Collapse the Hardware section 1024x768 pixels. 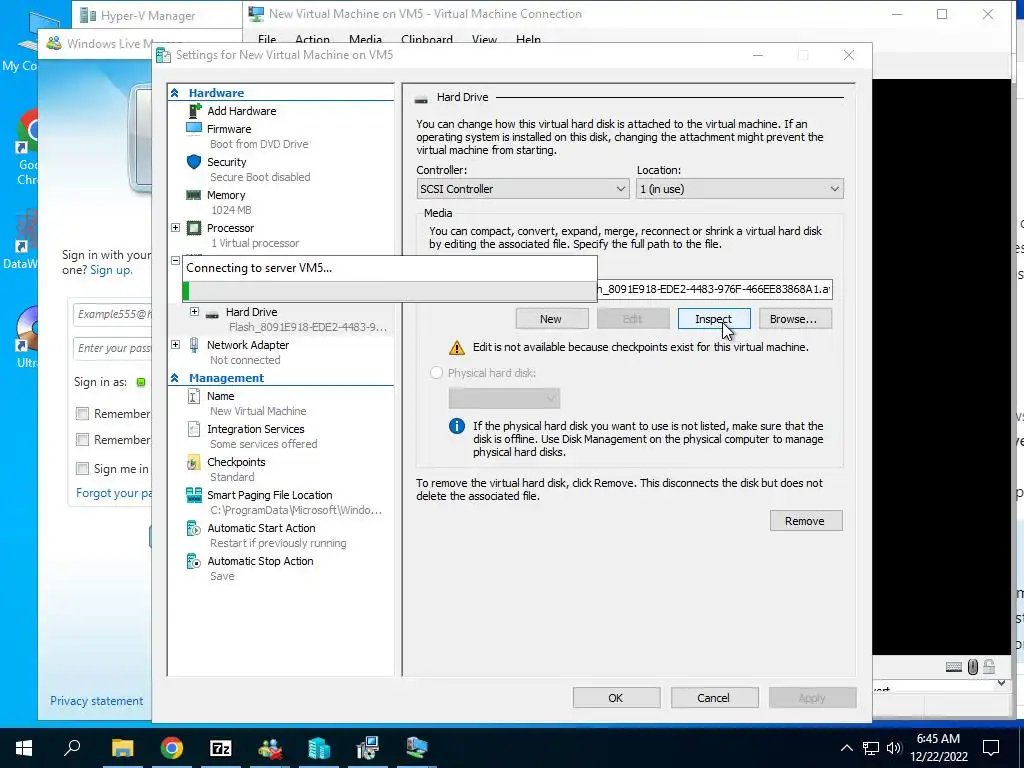coord(175,93)
